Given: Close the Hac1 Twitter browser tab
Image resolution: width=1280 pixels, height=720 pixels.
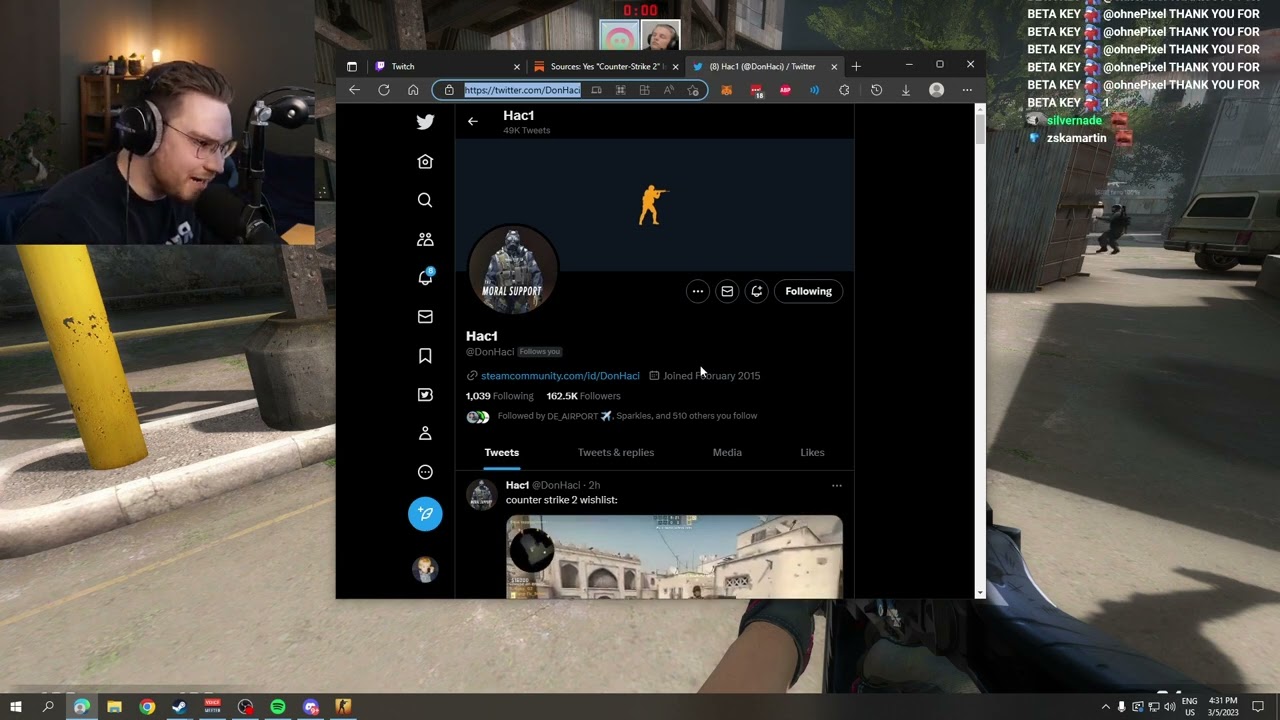Looking at the screenshot, I should pos(834,67).
